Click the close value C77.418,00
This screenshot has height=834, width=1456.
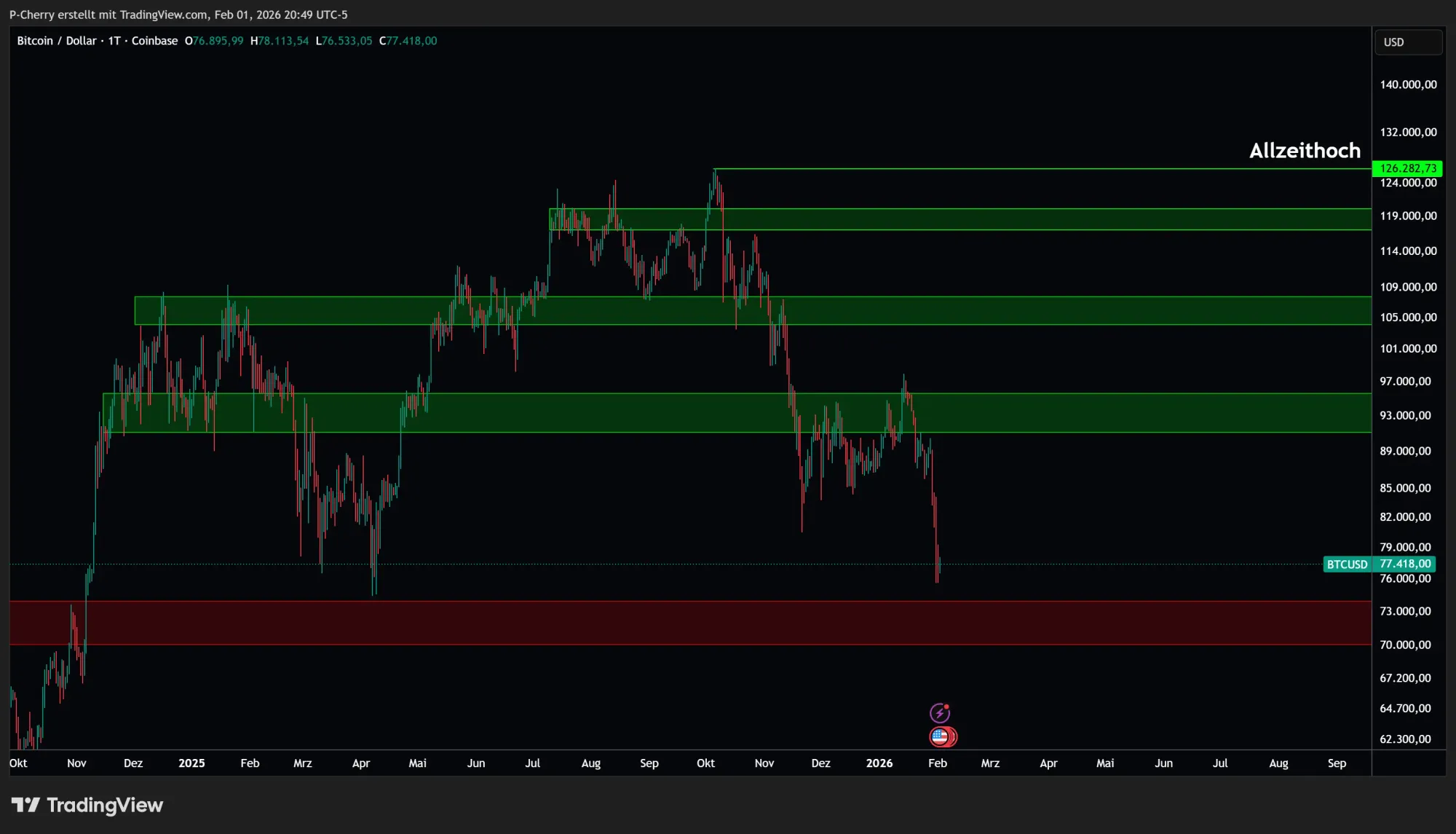(x=408, y=41)
